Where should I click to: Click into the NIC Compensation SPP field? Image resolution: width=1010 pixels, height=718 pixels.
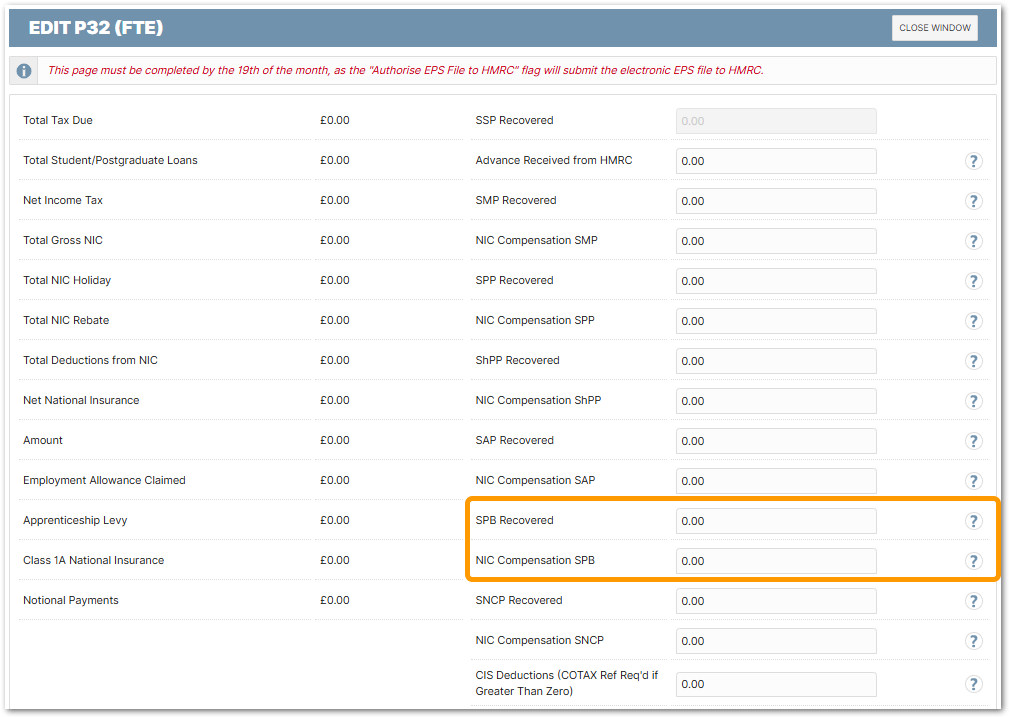pos(775,321)
